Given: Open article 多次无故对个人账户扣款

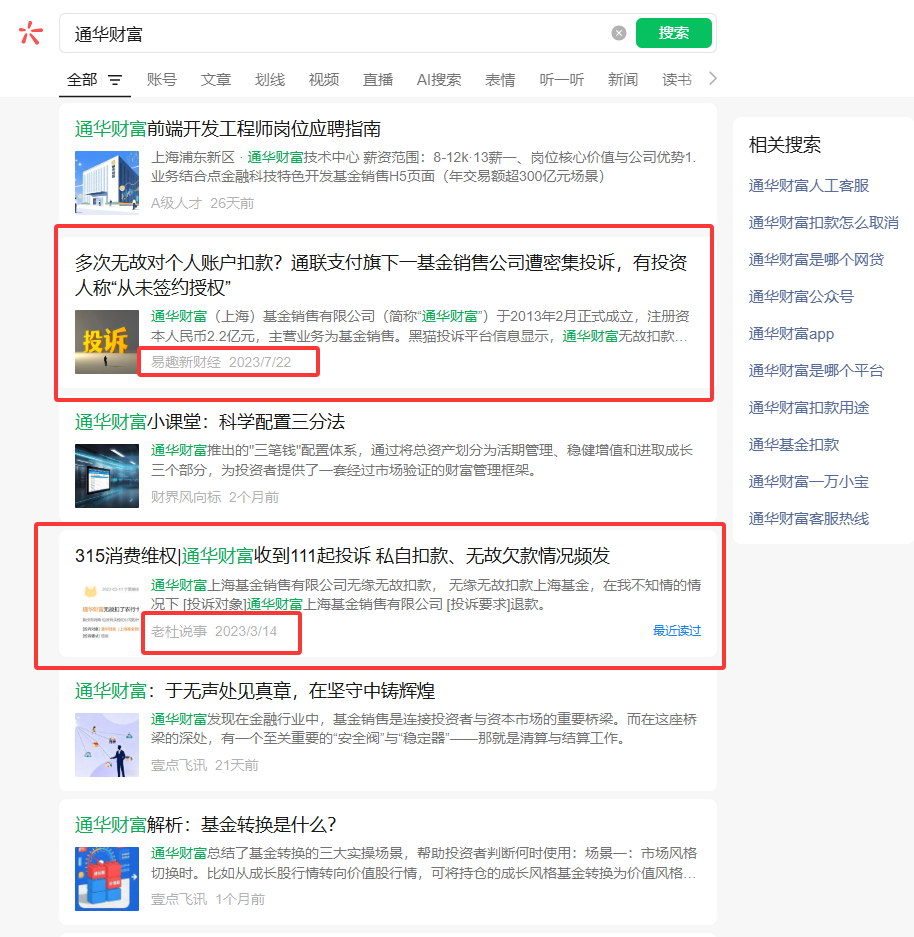Looking at the screenshot, I should click(381, 275).
